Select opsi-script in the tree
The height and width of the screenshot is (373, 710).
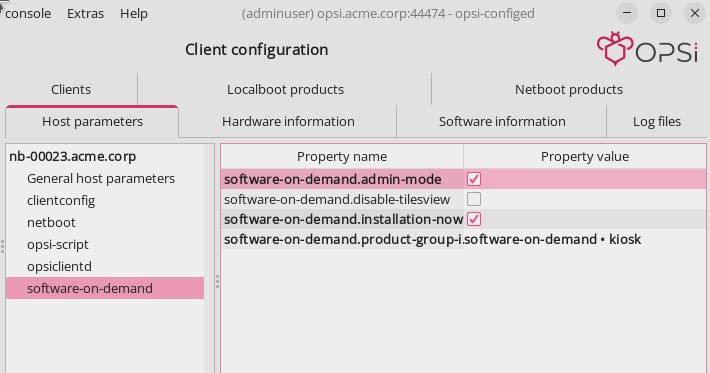tap(58, 244)
